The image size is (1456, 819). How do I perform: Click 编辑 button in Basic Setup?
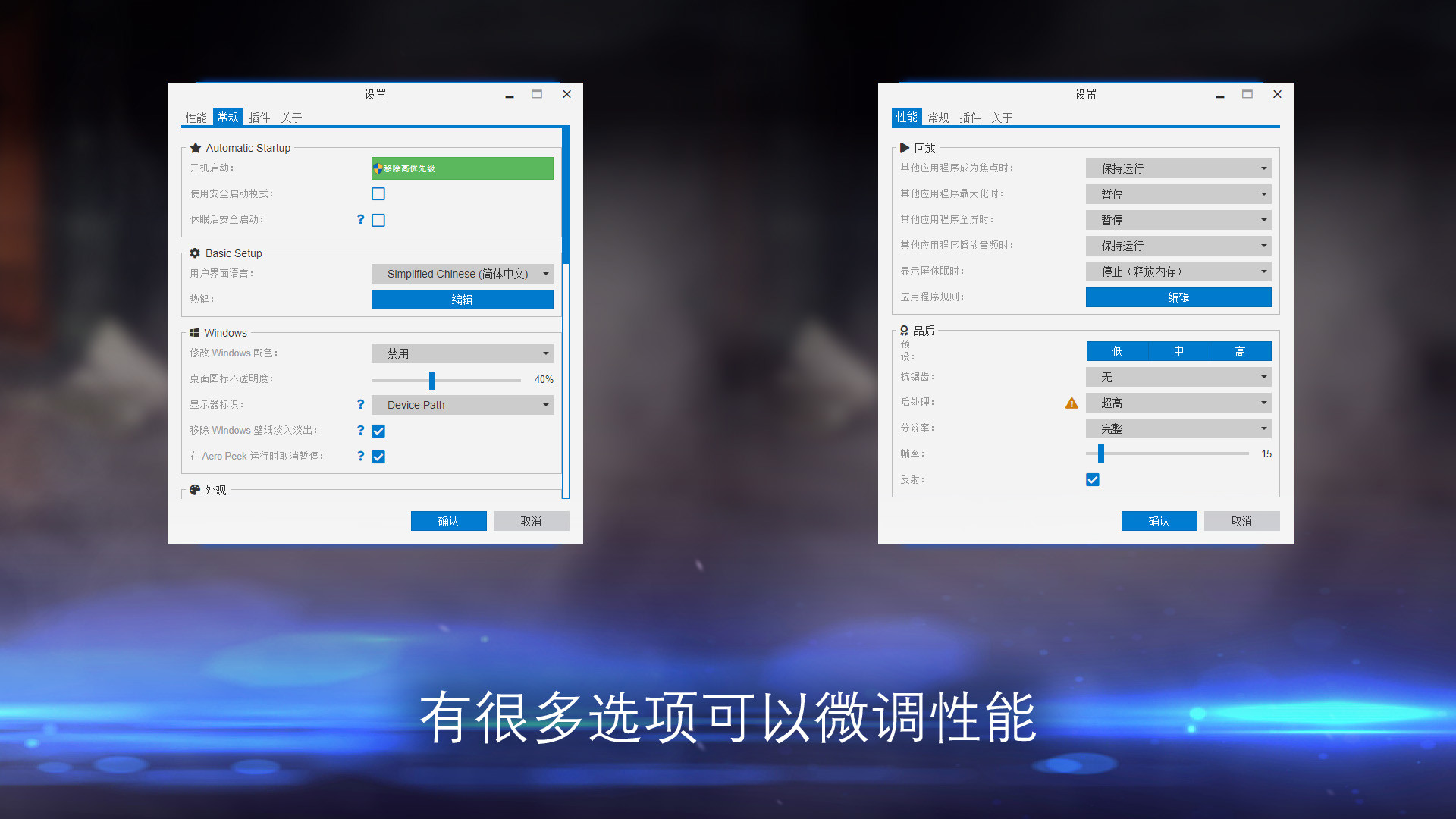(462, 299)
